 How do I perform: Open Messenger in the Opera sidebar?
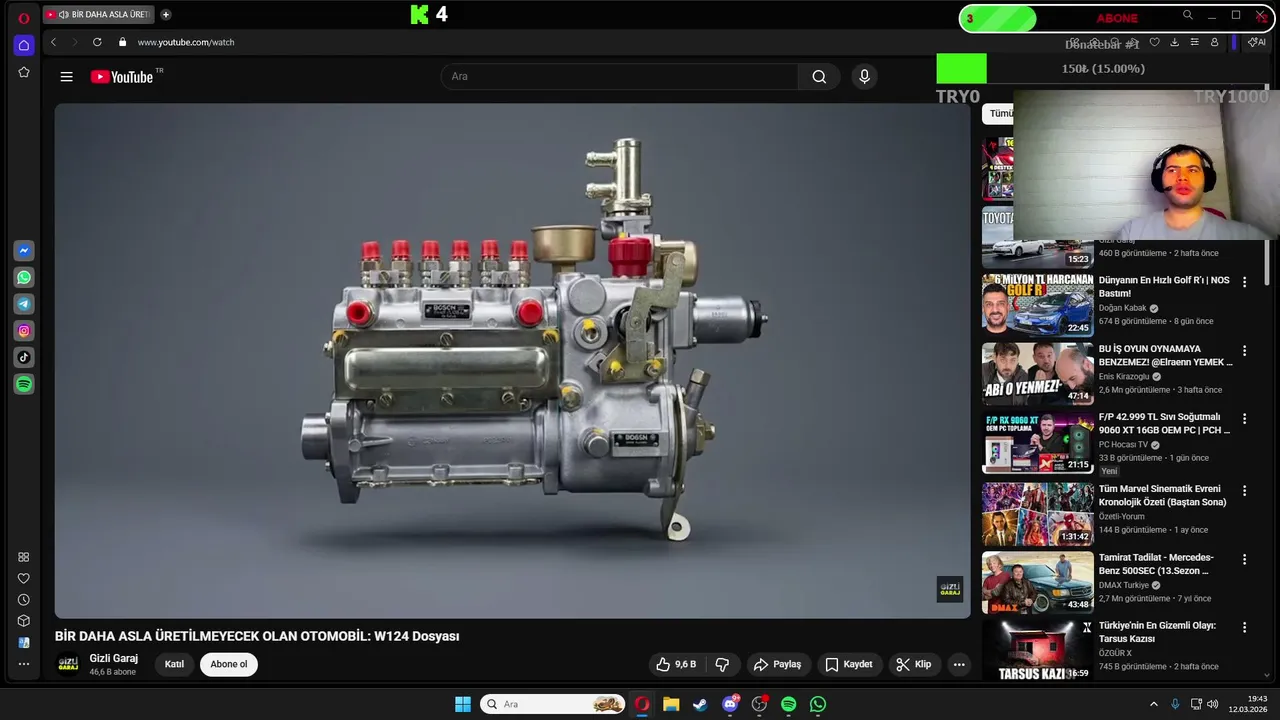coord(24,251)
